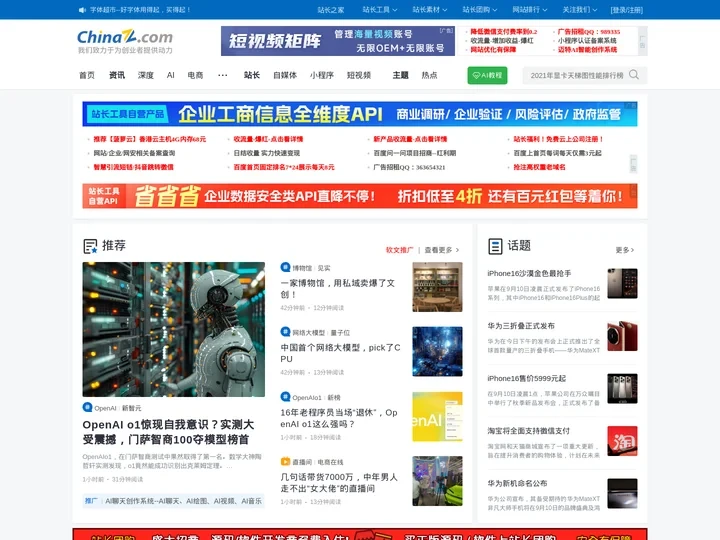
Task: Open topic iPhone16沙漠金色最抢手
Action: click(x=529, y=273)
